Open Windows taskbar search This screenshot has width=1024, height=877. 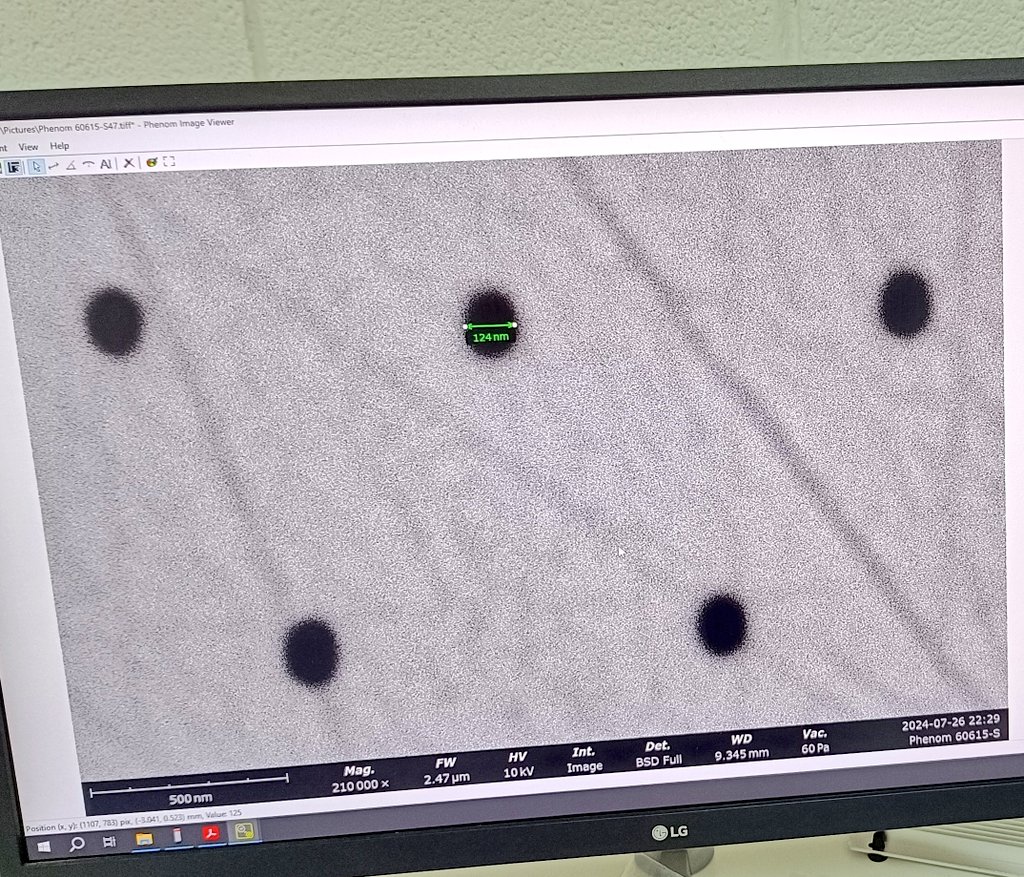pyautogui.click(x=76, y=844)
